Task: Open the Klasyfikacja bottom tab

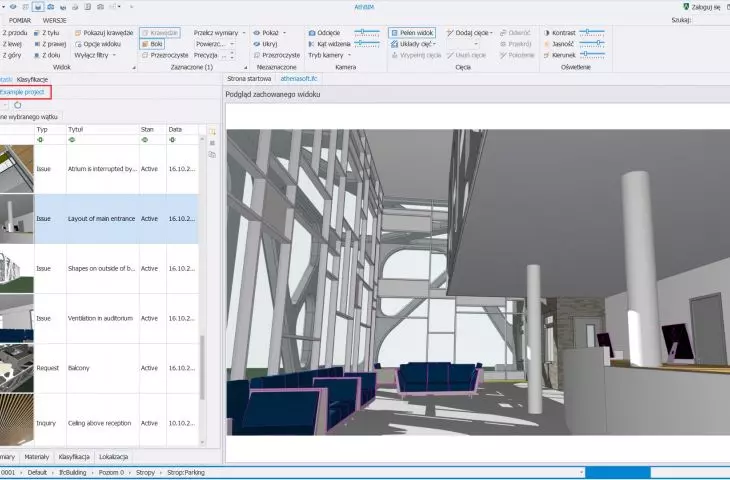Action: 74,457
